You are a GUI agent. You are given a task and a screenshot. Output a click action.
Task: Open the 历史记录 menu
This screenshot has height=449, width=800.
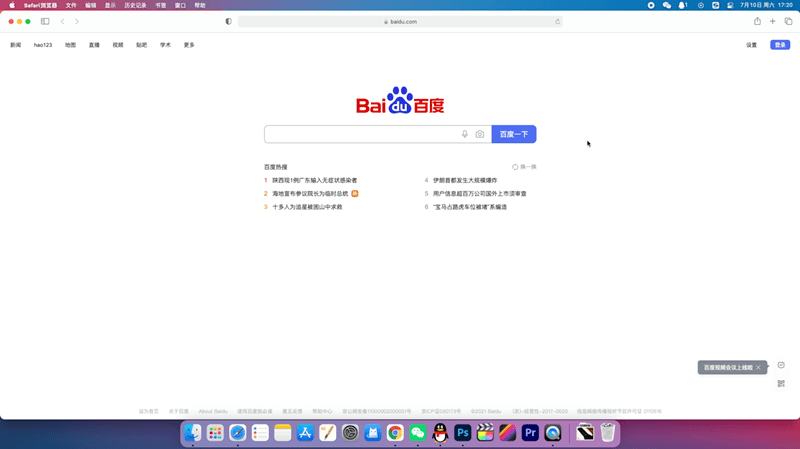135,5
